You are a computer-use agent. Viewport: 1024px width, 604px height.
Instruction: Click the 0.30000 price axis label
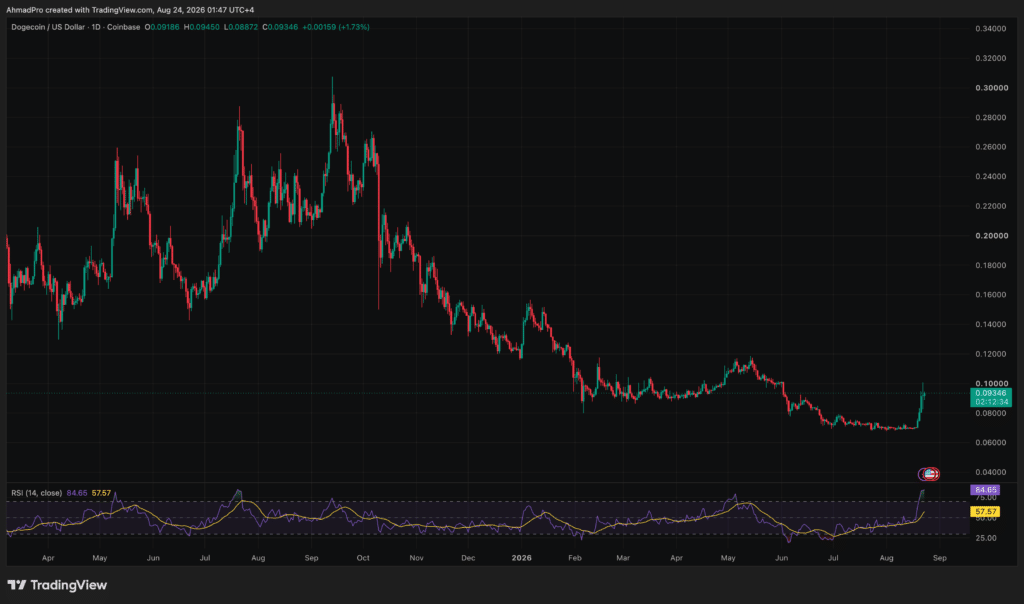(x=991, y=88)
